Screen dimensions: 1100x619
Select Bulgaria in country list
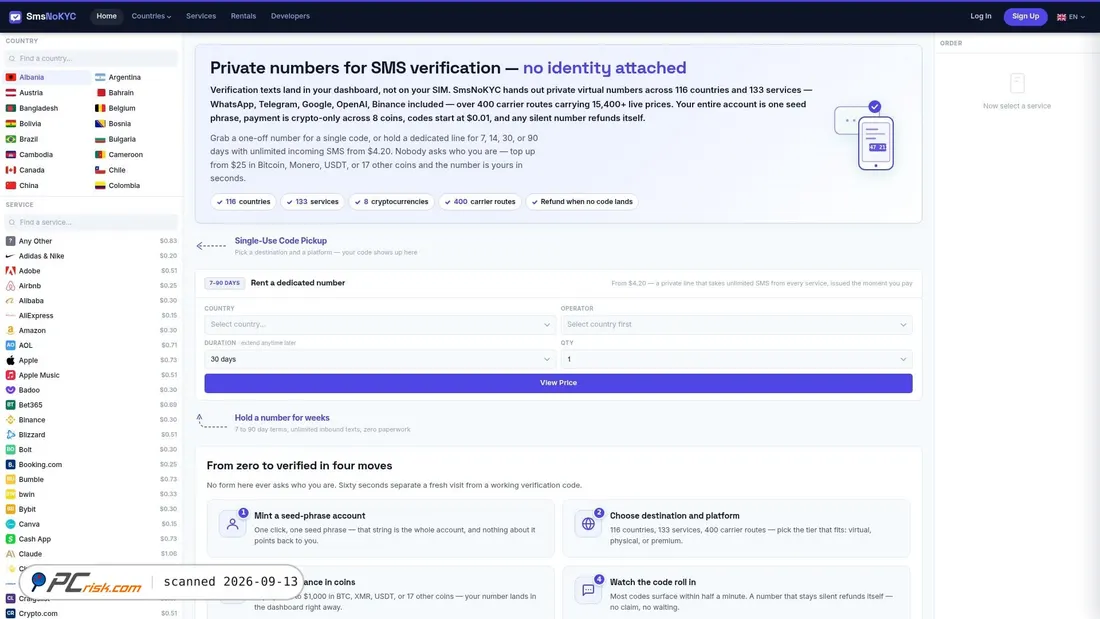[135, 139]
